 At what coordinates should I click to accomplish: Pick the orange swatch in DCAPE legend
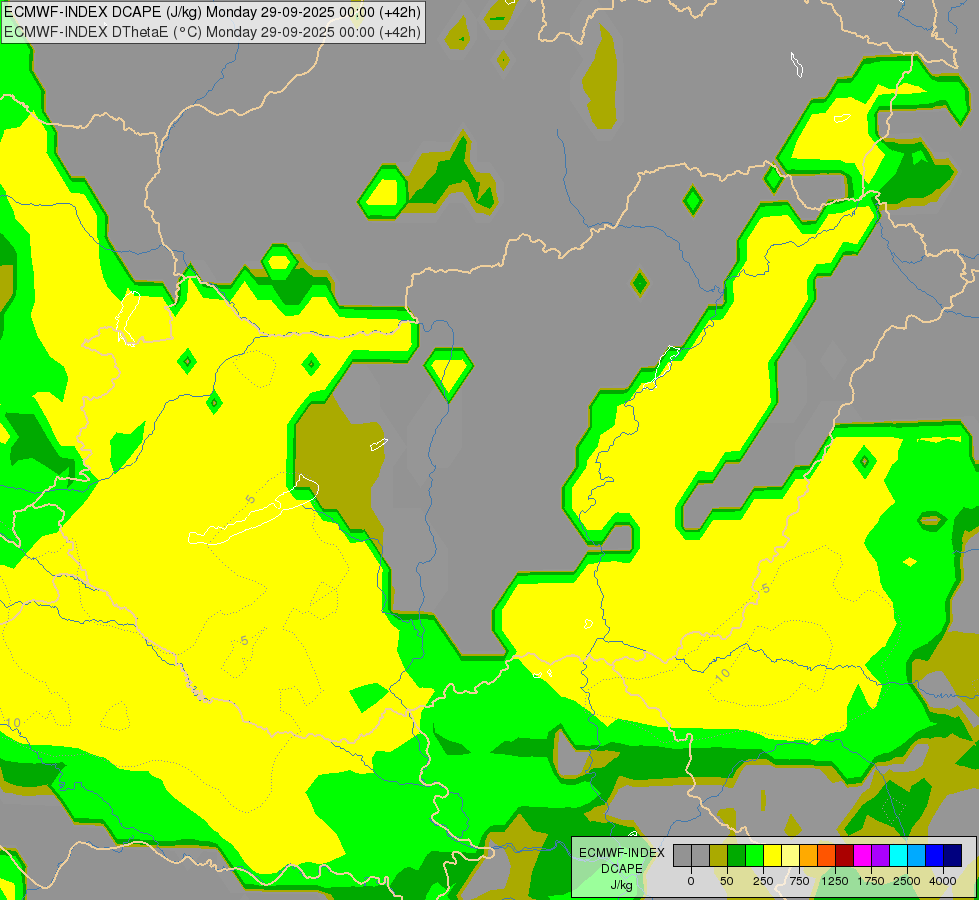coord(808,855)
